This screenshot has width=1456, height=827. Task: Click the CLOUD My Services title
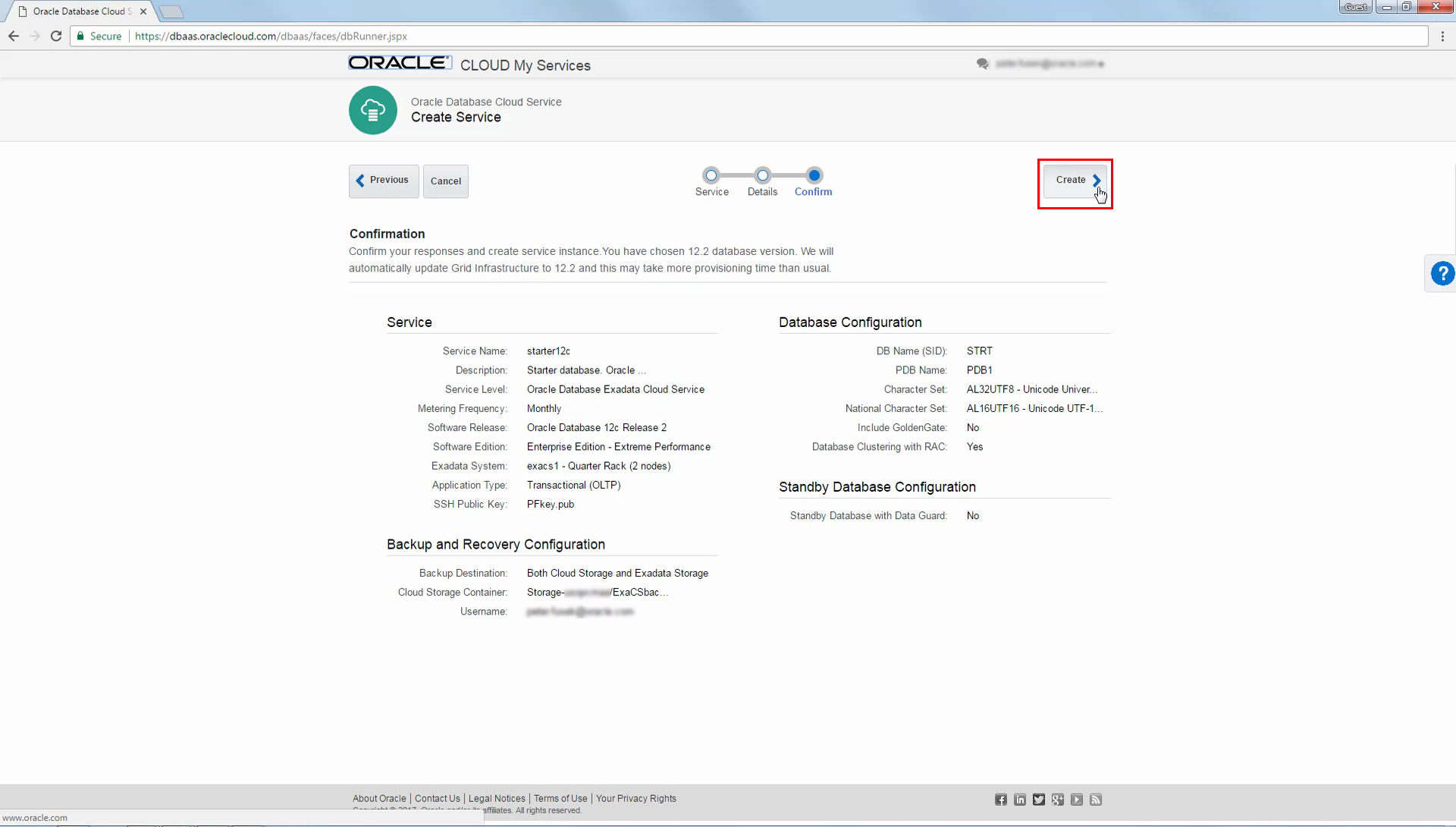pos(526,65)
